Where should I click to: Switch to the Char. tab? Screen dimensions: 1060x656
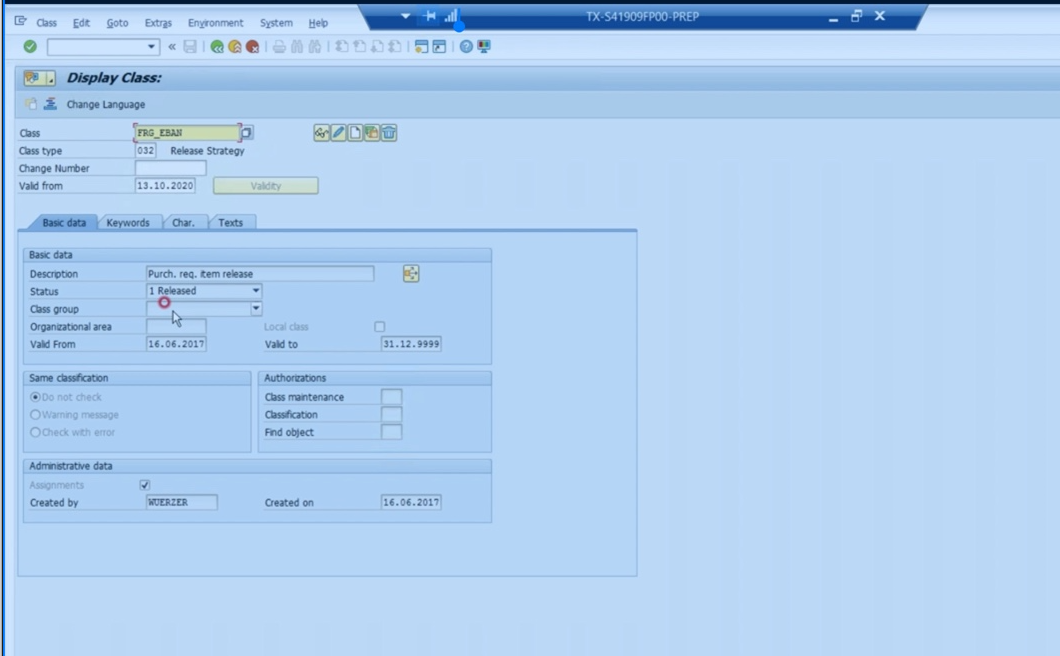183,222
